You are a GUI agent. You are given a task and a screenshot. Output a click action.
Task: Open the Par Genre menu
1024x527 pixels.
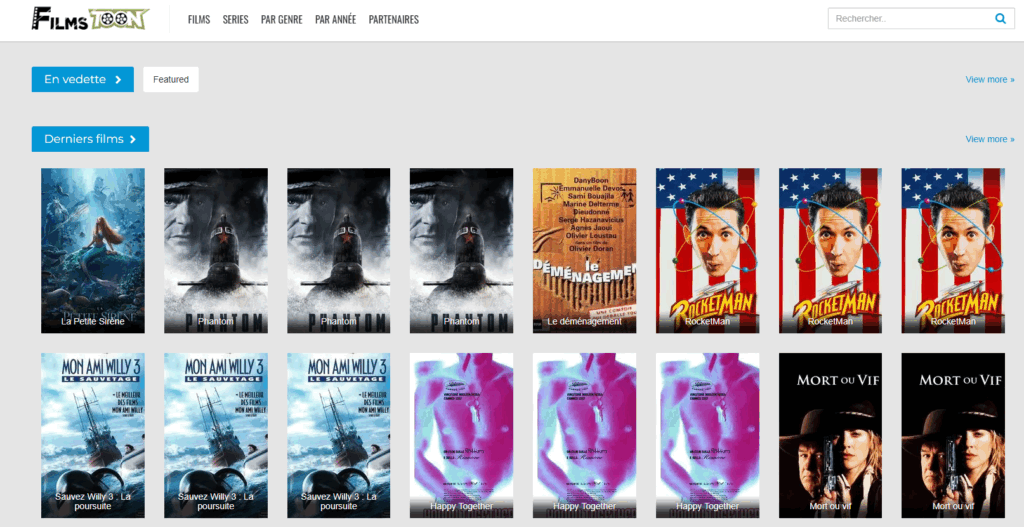click(x=281, y=20)
